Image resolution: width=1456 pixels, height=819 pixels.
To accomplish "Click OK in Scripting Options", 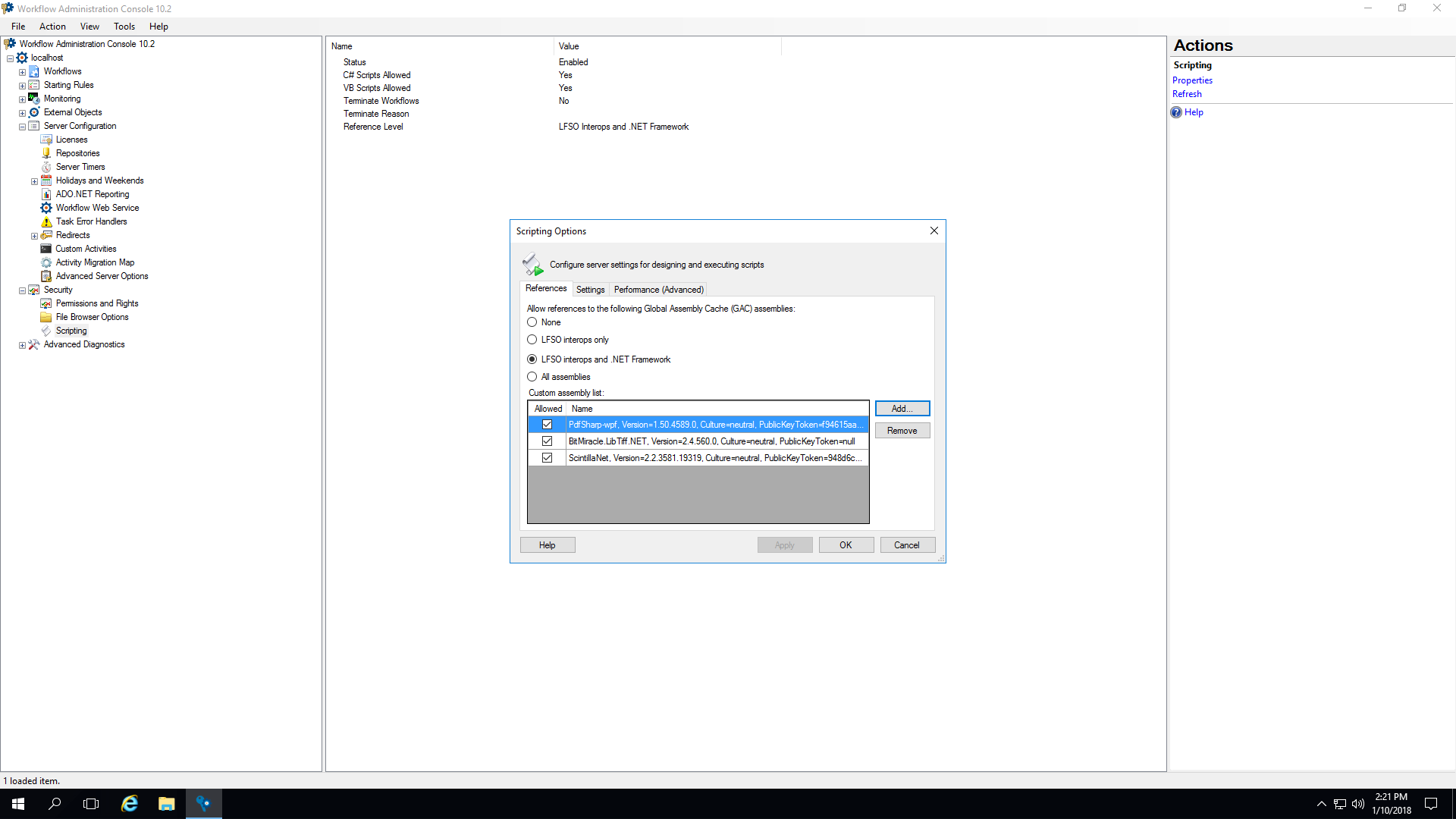I will [846, 545].
